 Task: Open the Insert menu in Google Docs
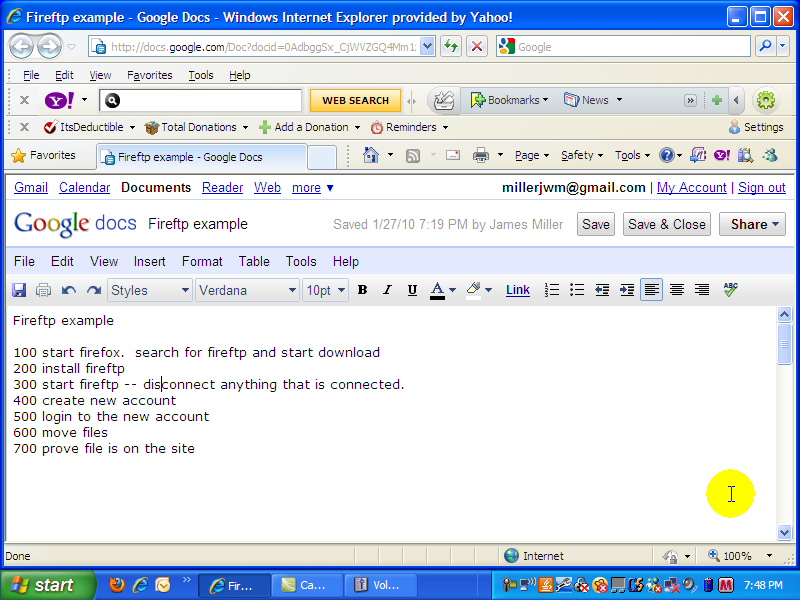[149, 261]
